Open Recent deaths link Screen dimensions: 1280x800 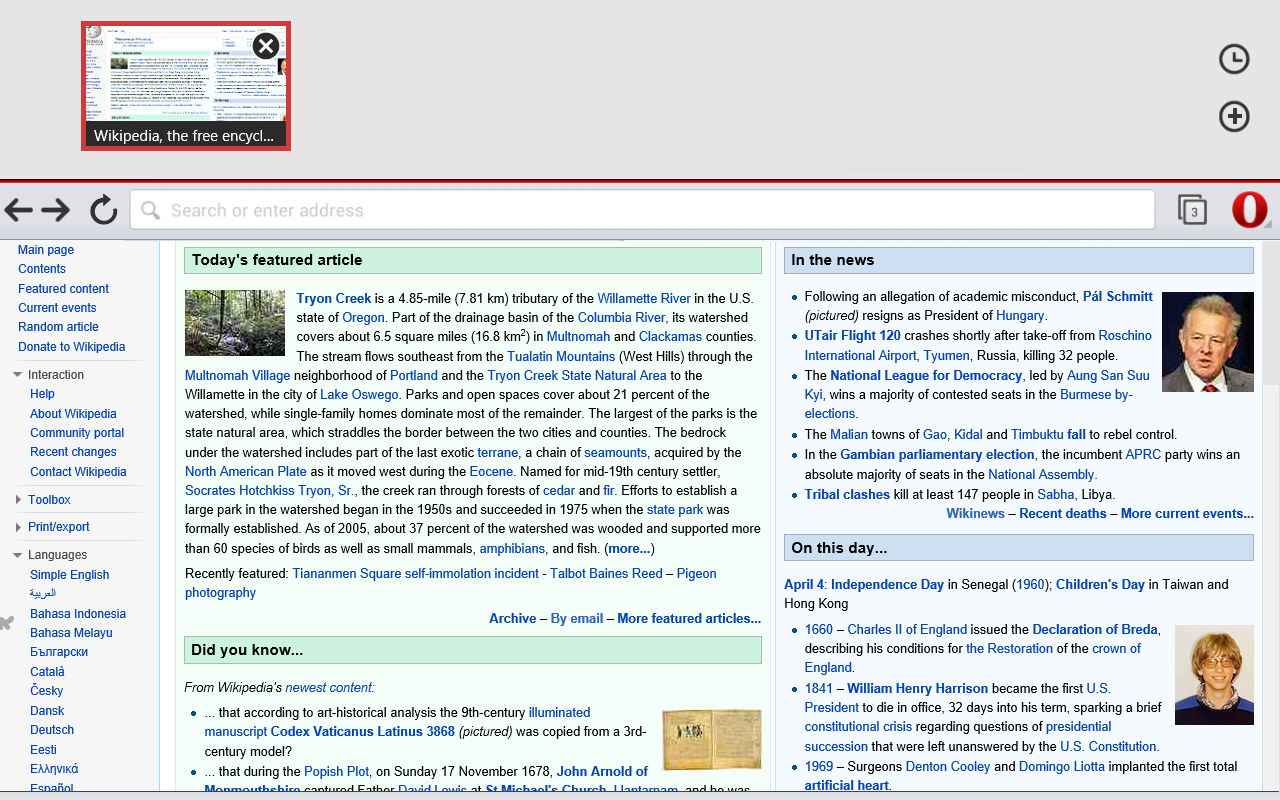[x=1063, y=514]
